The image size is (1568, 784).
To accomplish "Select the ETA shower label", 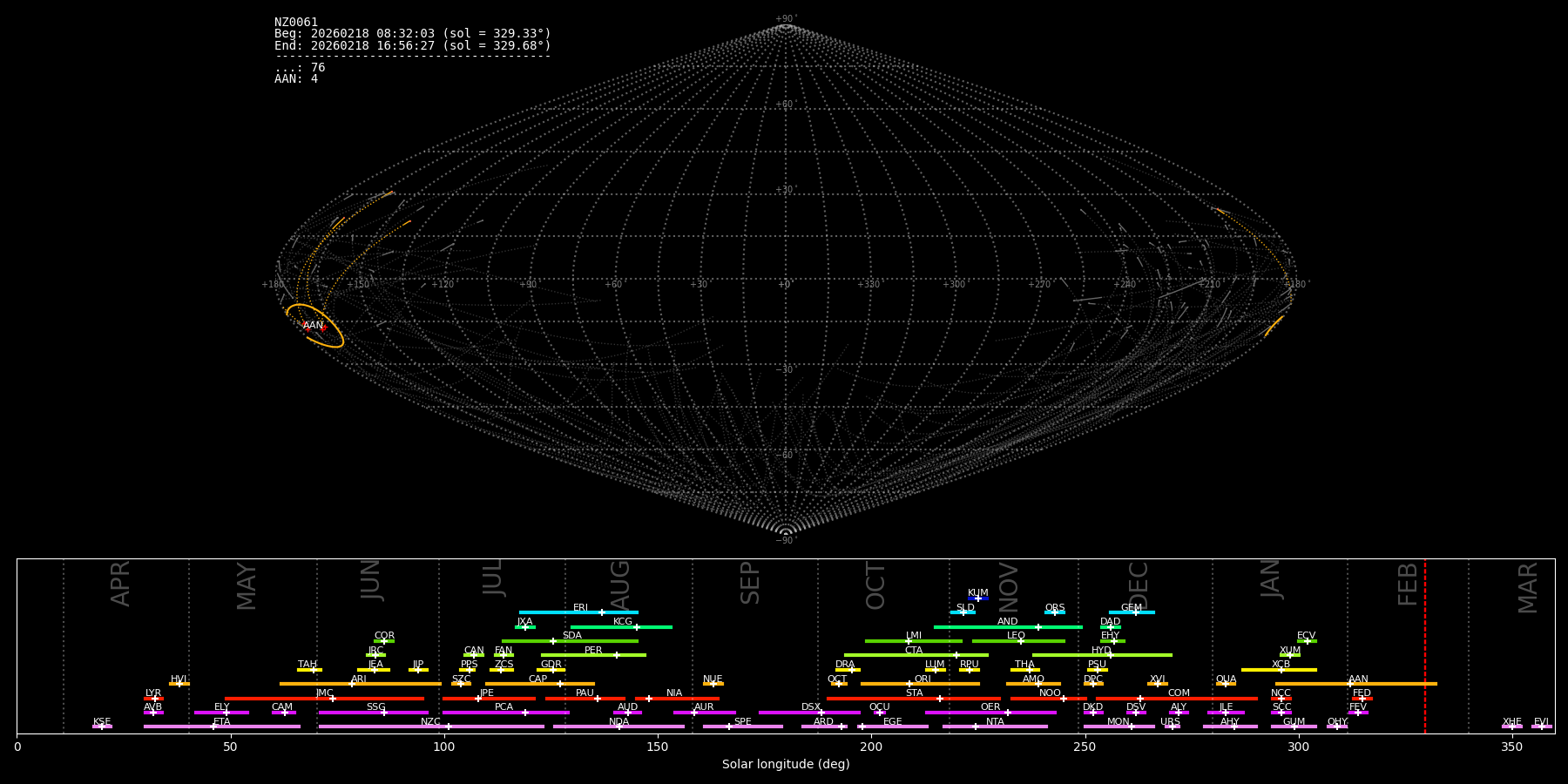I will point(222,722).
